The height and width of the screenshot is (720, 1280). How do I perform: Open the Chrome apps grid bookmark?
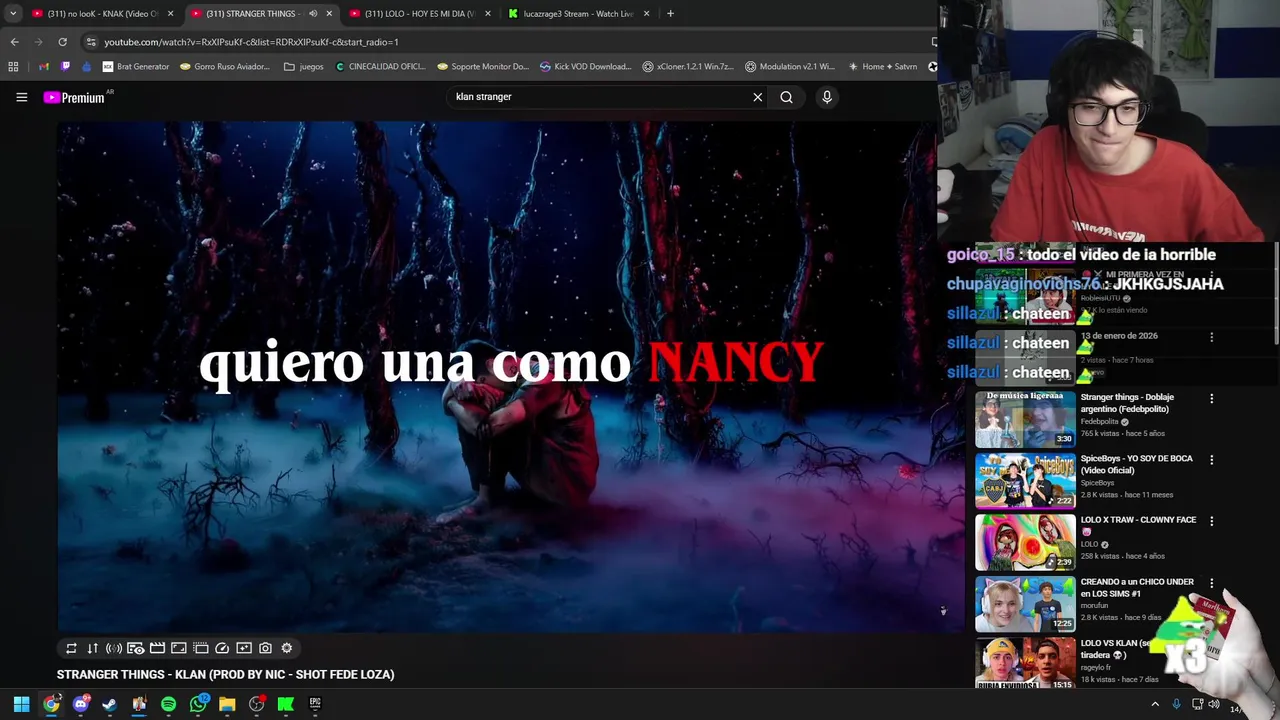13,67
